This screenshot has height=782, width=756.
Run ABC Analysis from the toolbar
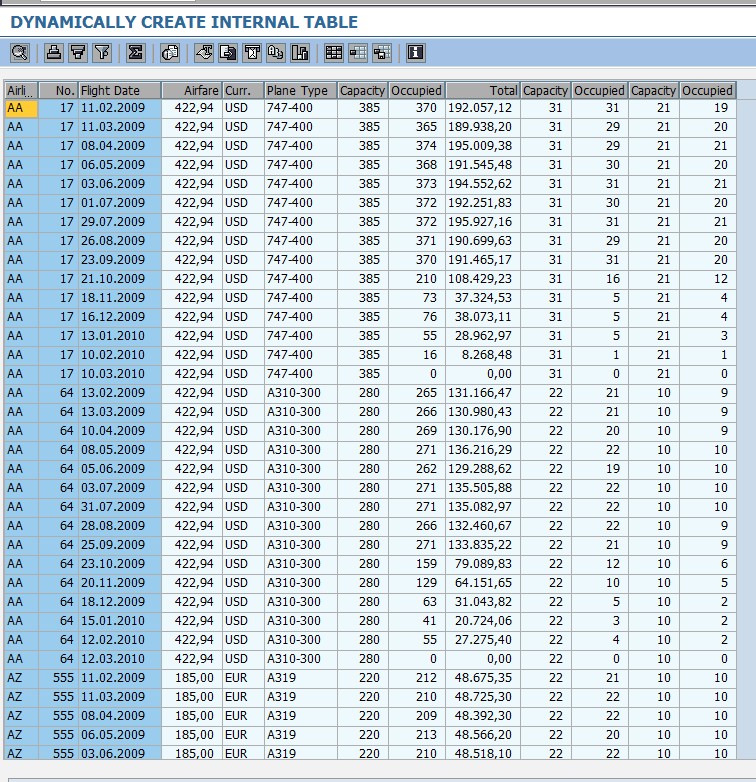tap(276, 52)
